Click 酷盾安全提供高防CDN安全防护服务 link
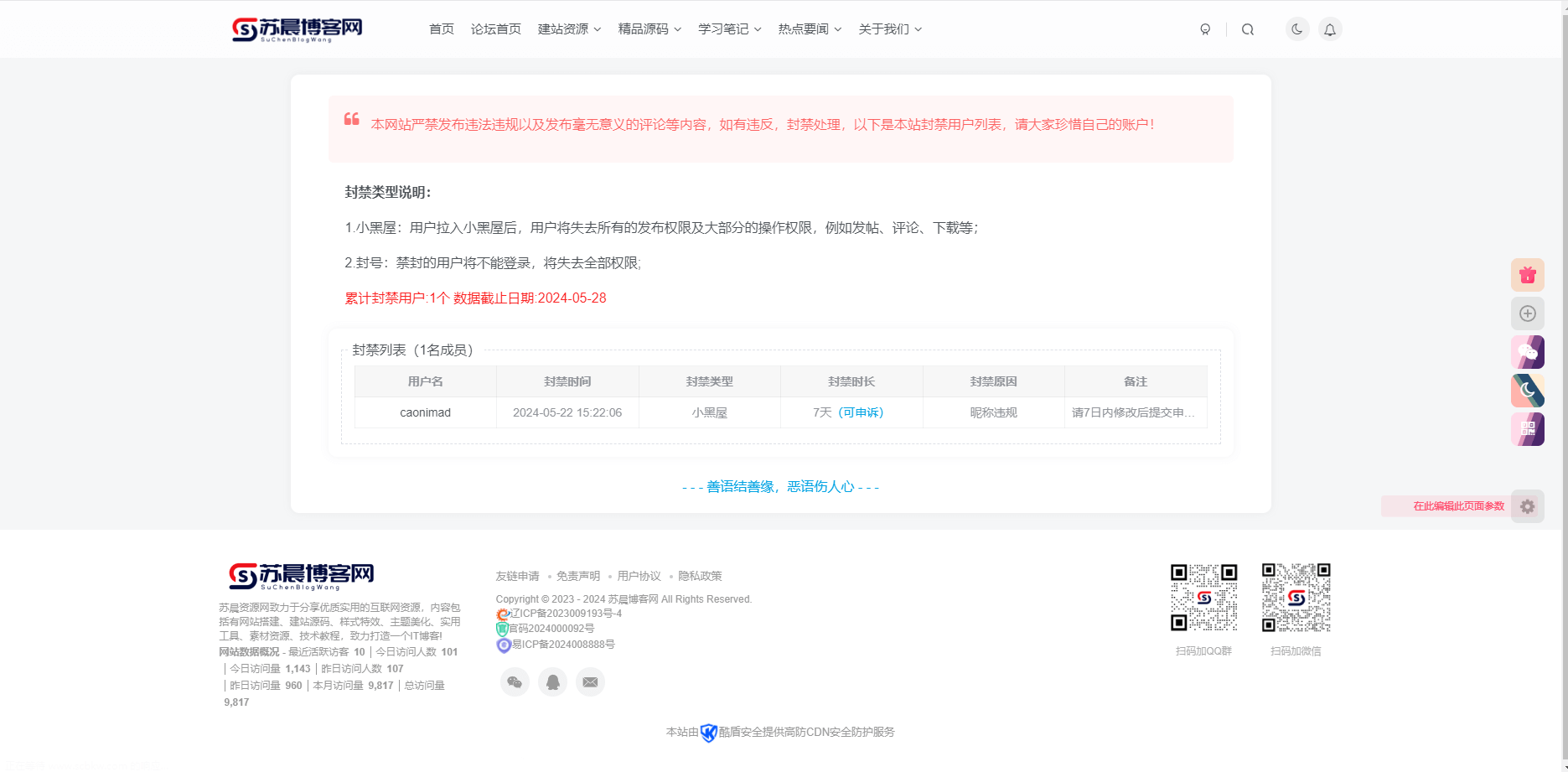This screenshot has width=1568, height=772. pos(806,733)
